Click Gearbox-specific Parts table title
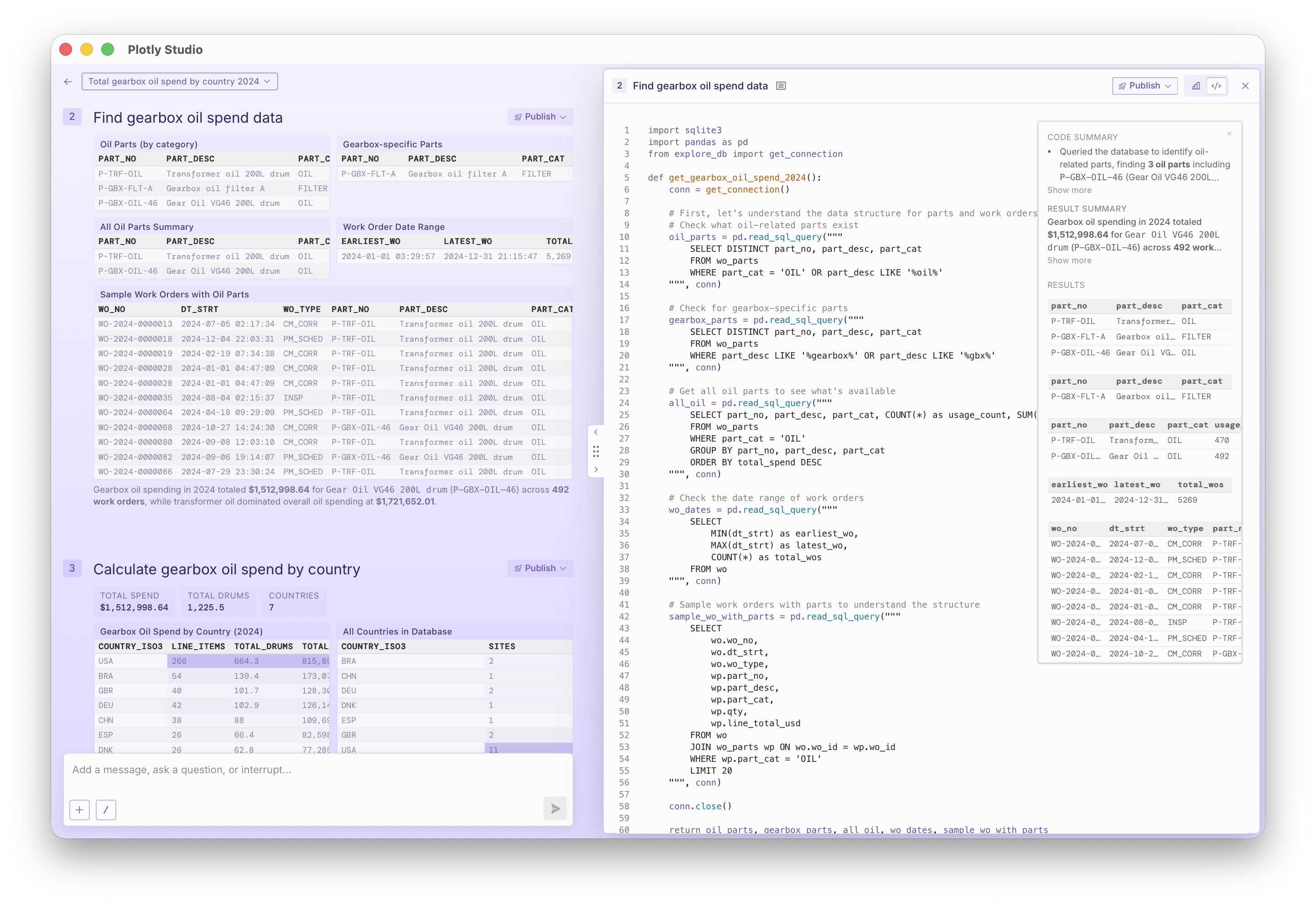1316x906 pixels. coord(392,144)
